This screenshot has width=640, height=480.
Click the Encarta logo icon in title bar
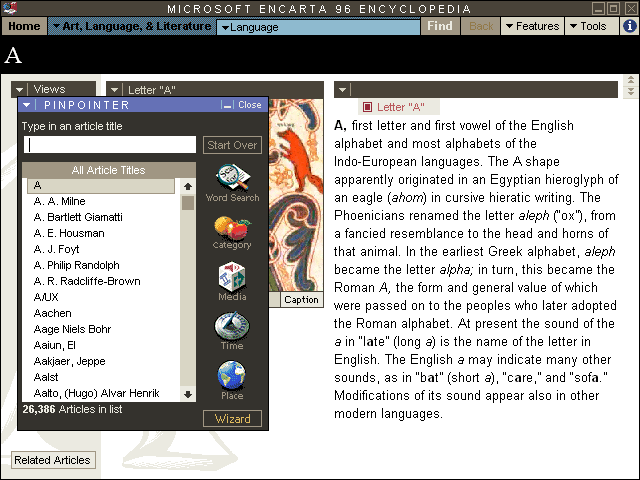click(9, 7)
